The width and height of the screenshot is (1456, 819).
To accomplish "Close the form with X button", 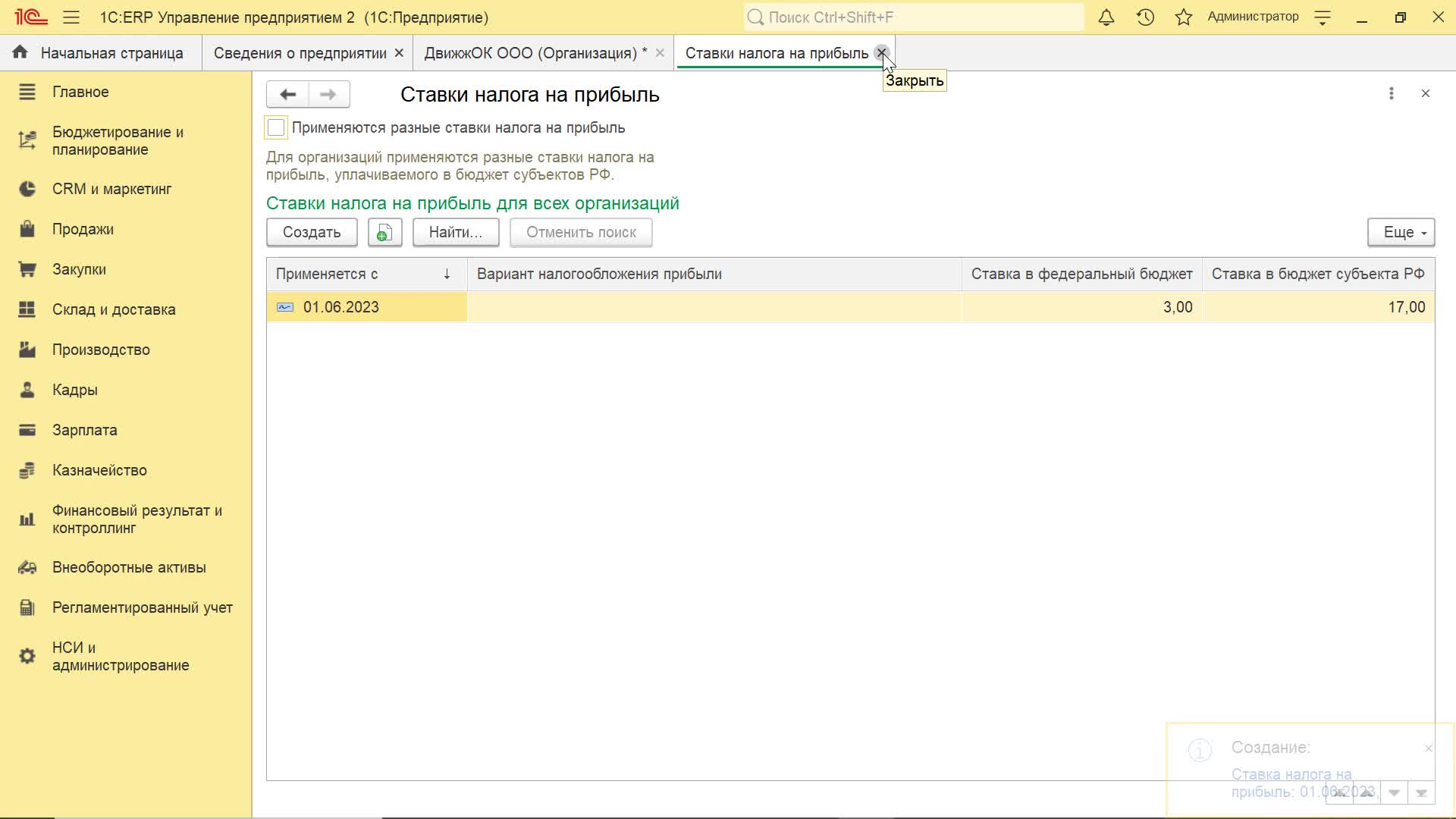I will click(x=1426, y=93).
